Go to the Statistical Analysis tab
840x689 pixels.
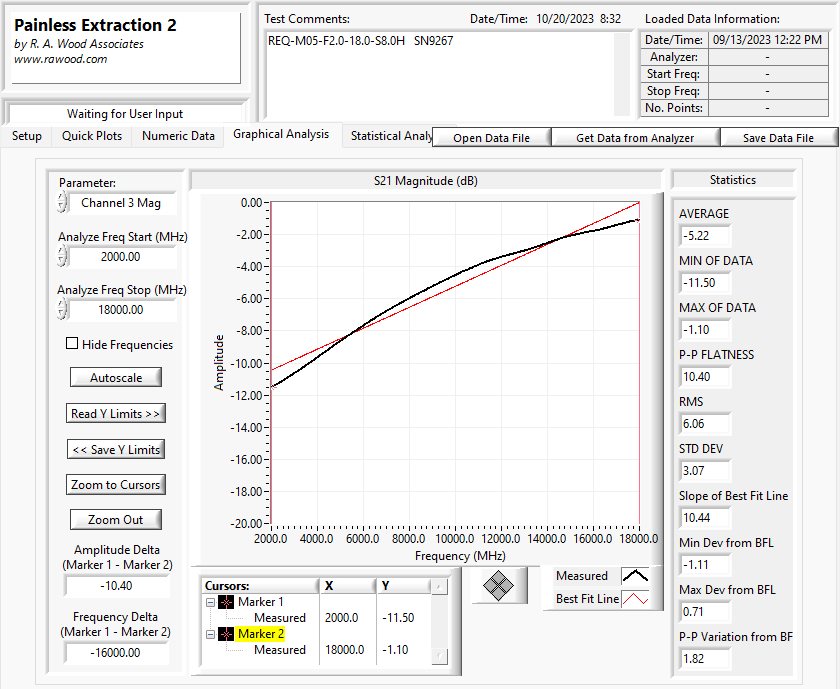tap(392, 136)
